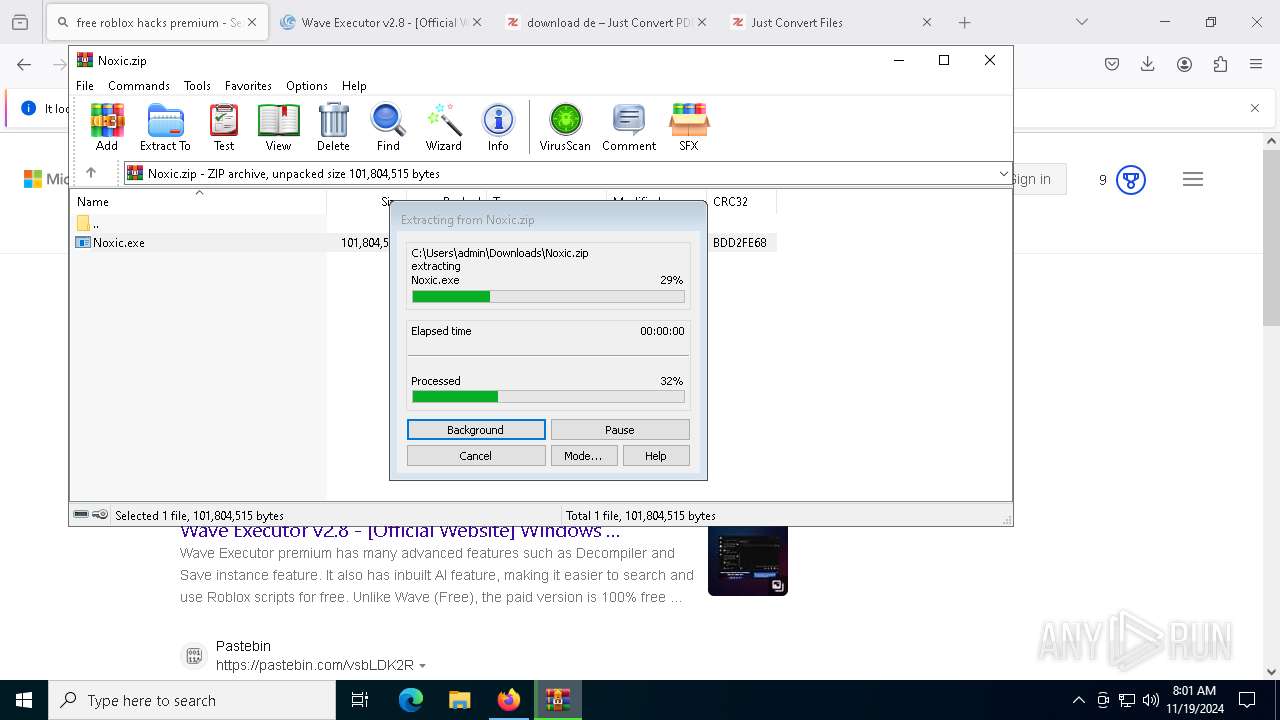This screenshot has height=720, width=1280.
Task: Click the Wizard wand icon
Action: 443,127
